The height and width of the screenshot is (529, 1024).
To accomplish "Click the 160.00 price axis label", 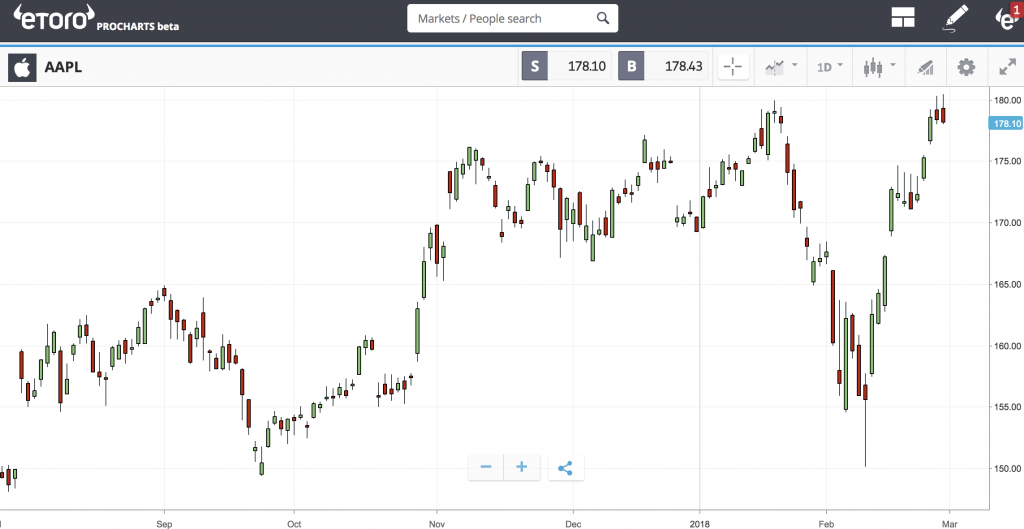I will click(x=1007, y=345).
